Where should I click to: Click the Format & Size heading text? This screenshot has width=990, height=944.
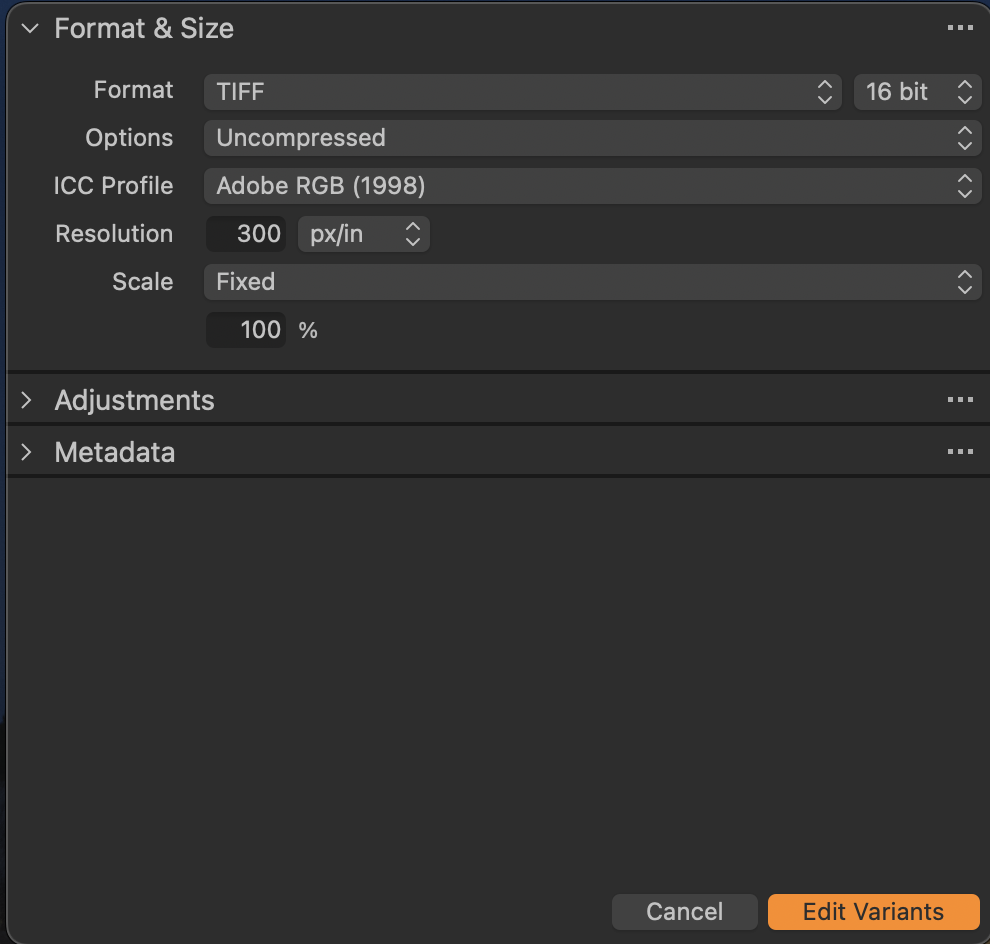tap(144, 28)
